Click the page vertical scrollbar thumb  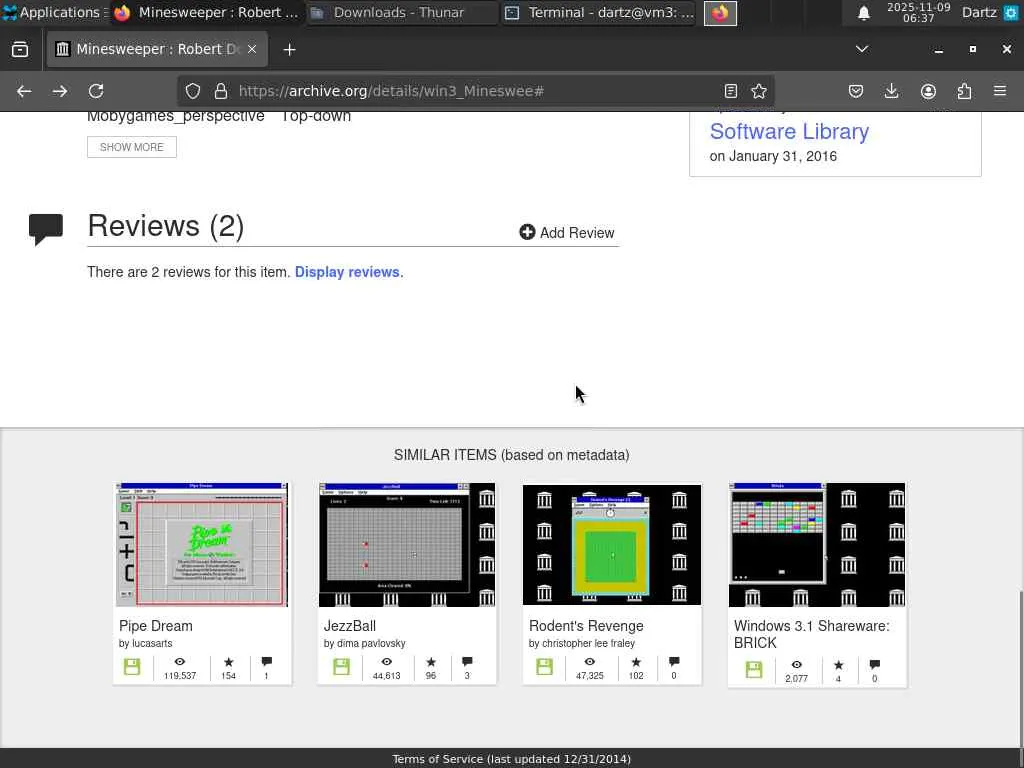coord(1020,668)
